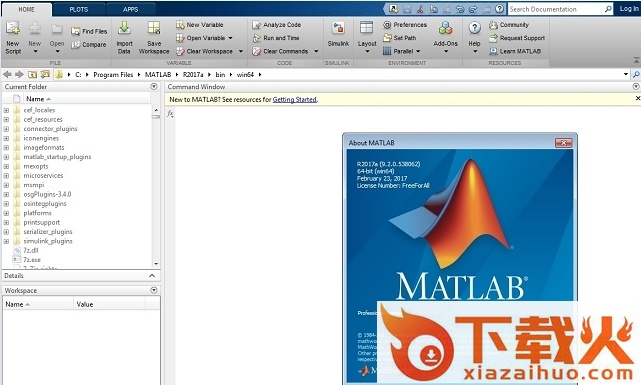Create a New Variable
This screenshot has width=641, height=385.
pyautogui.click(x=200, y=25)
